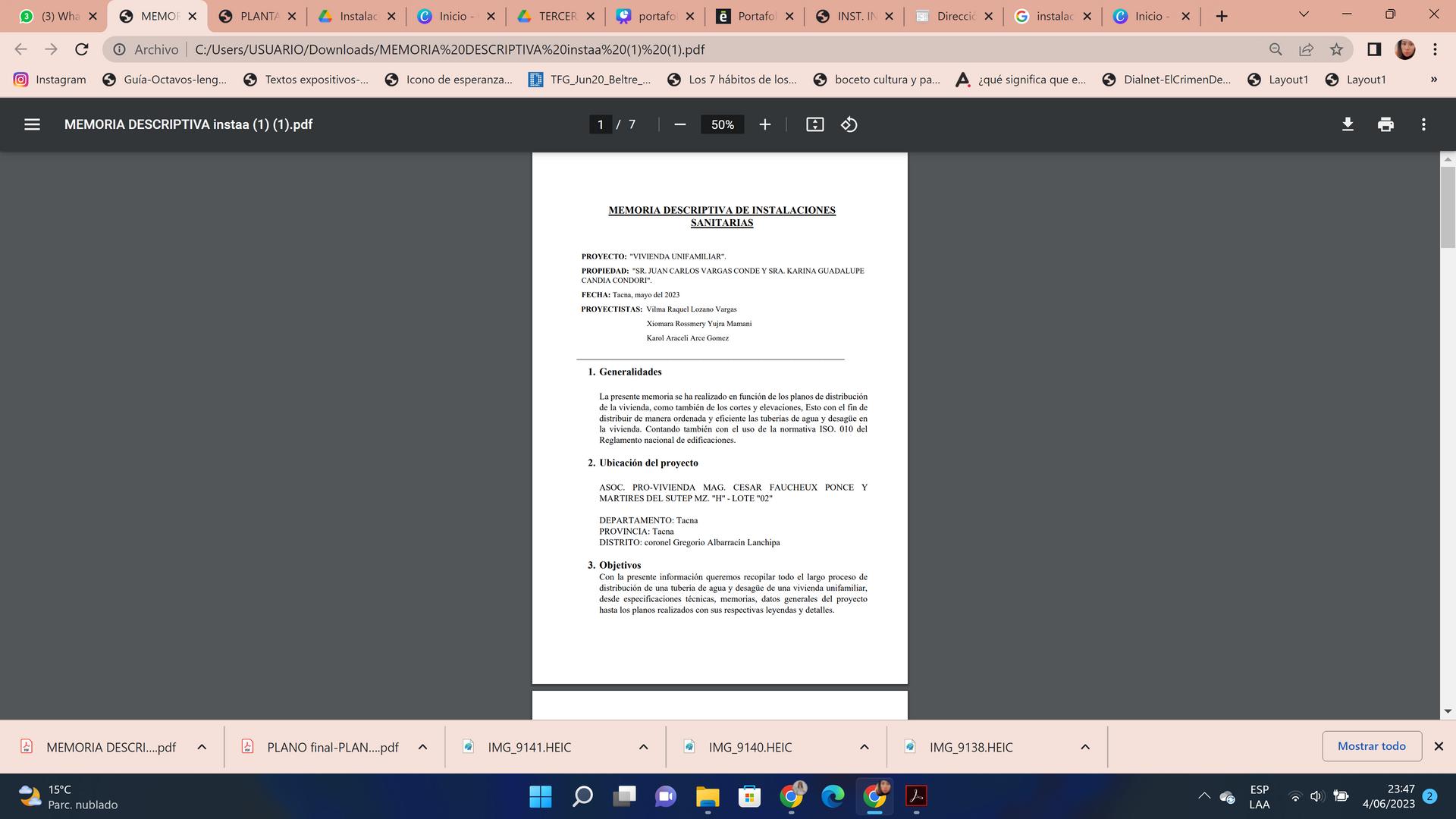Open the Instagram bookmark
Viewport: 1456px width, 819px height.
(x=50, y=80)
